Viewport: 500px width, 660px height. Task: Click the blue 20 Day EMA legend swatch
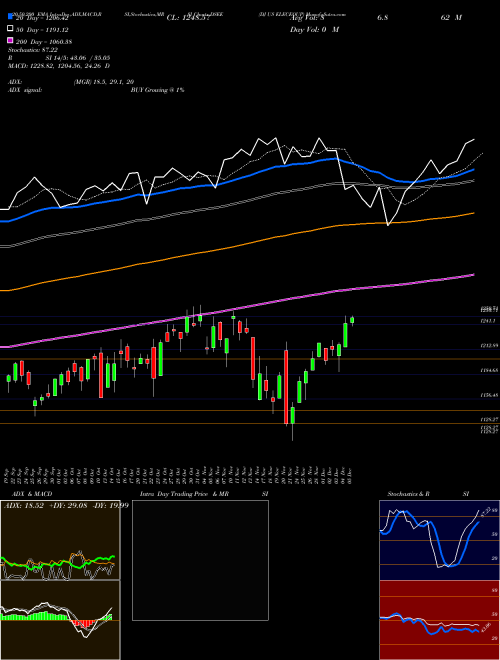coord(10,17)
